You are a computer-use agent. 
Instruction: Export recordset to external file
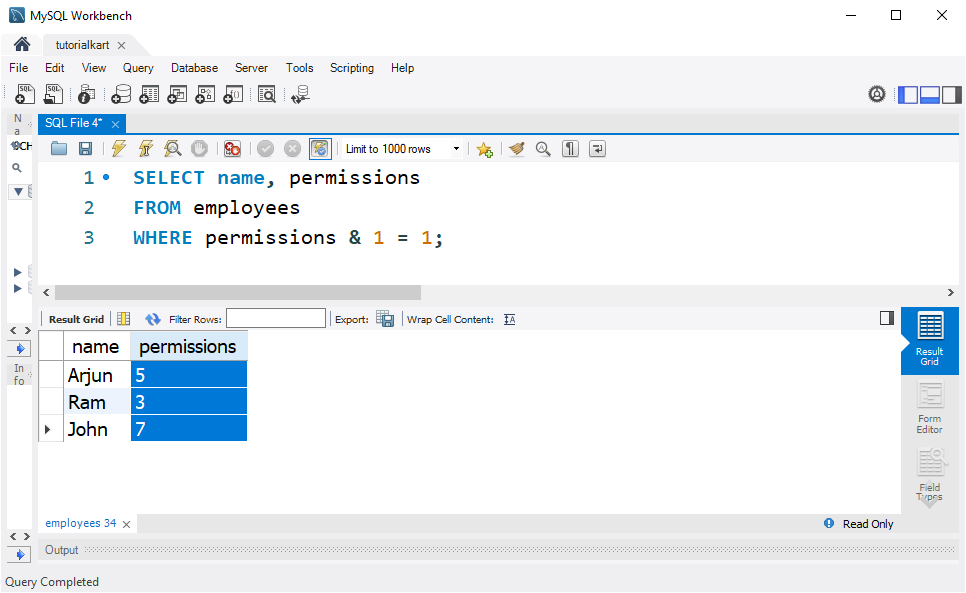(x=385, y=318)
